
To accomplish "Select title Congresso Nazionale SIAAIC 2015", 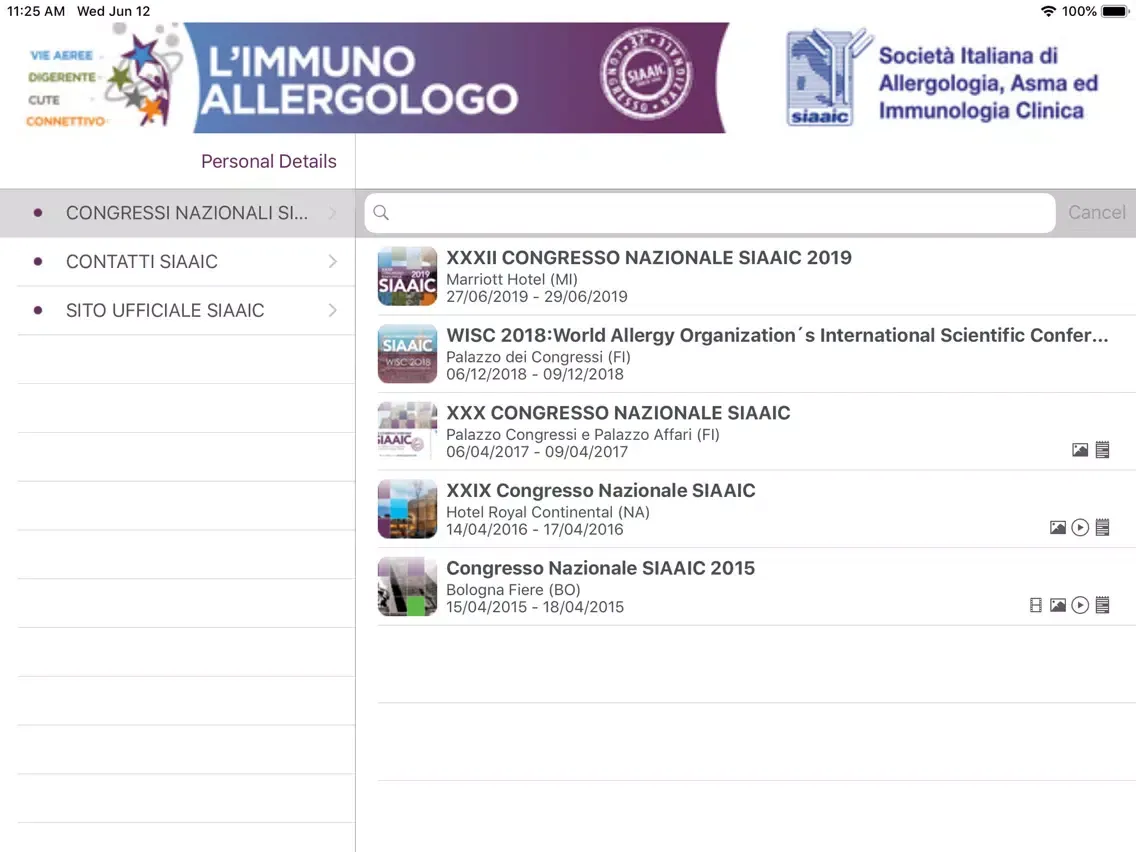I will tap(601, 568).
